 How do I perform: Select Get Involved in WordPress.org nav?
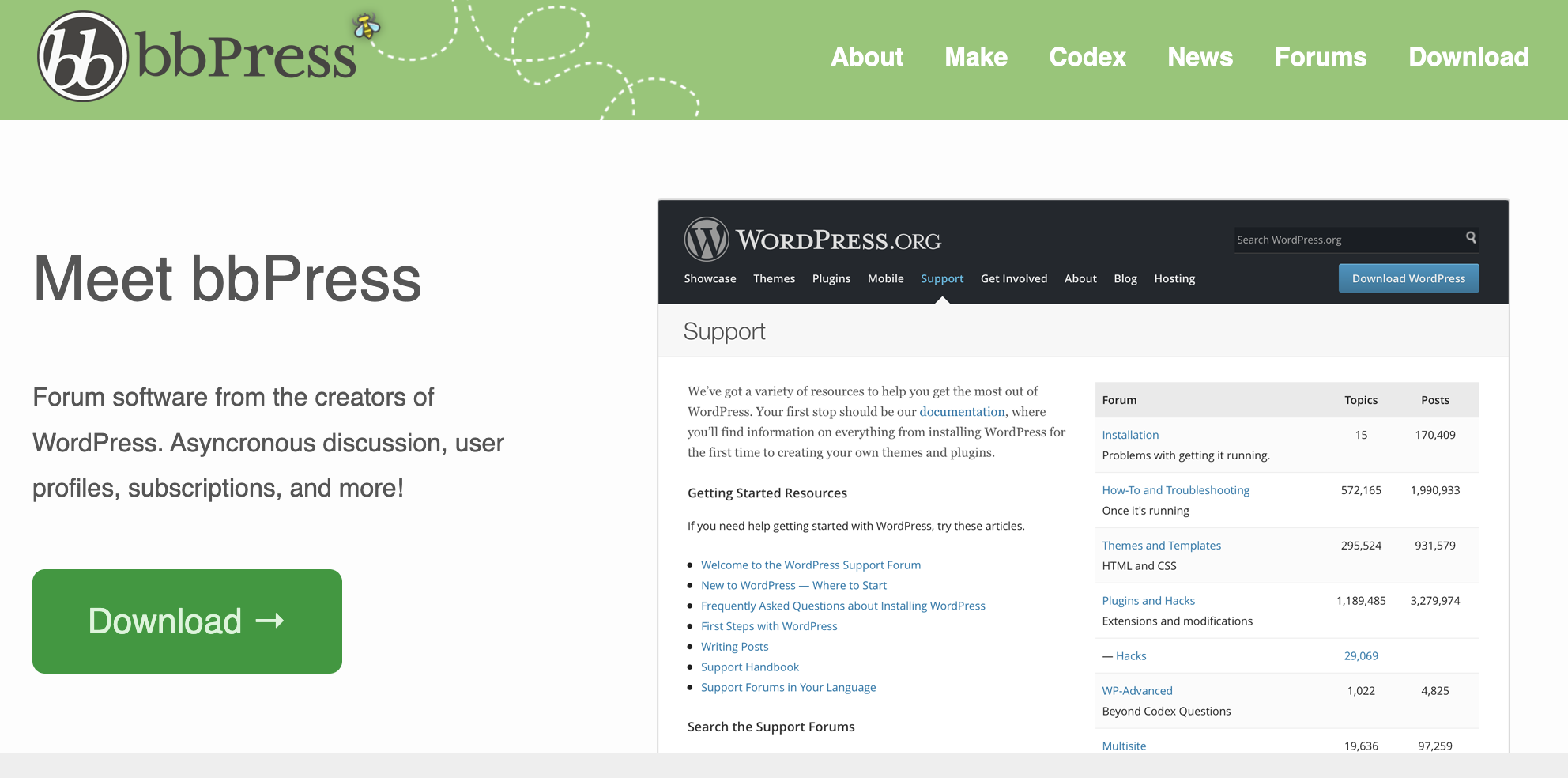point(1014,278)
